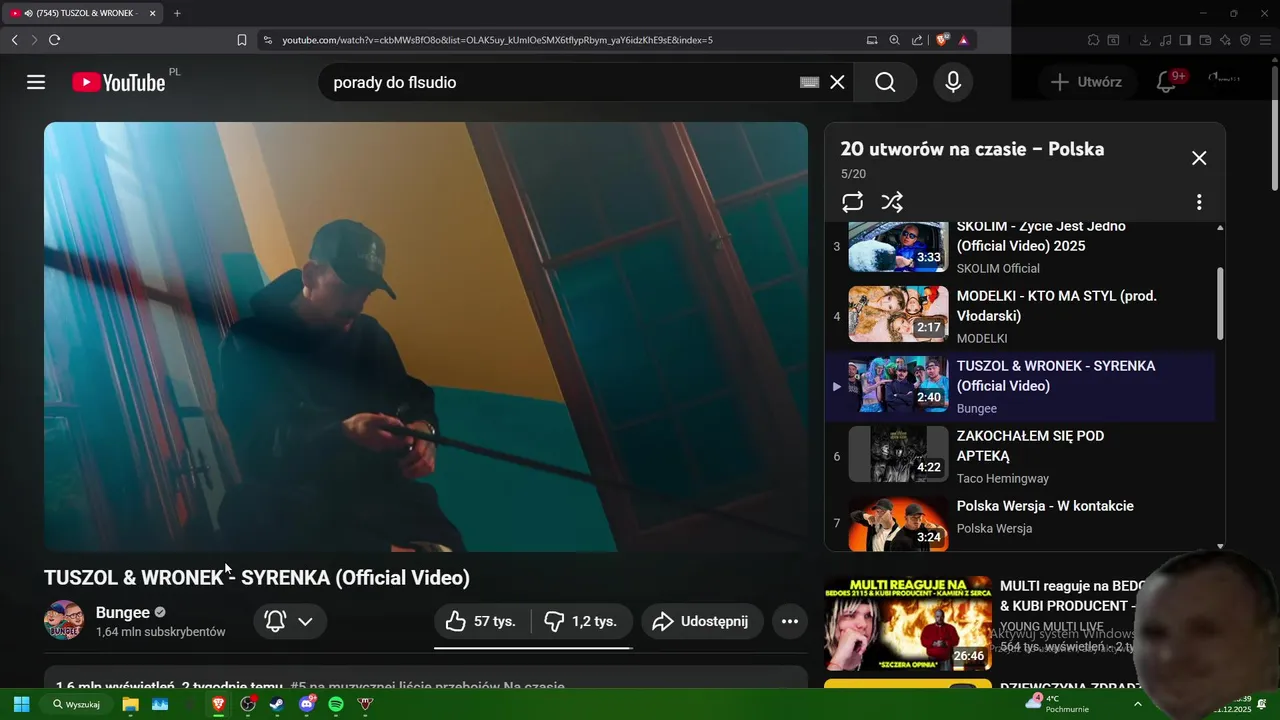
Task: Open Brave Wallet icon
Action: [x=1205, y=40]
